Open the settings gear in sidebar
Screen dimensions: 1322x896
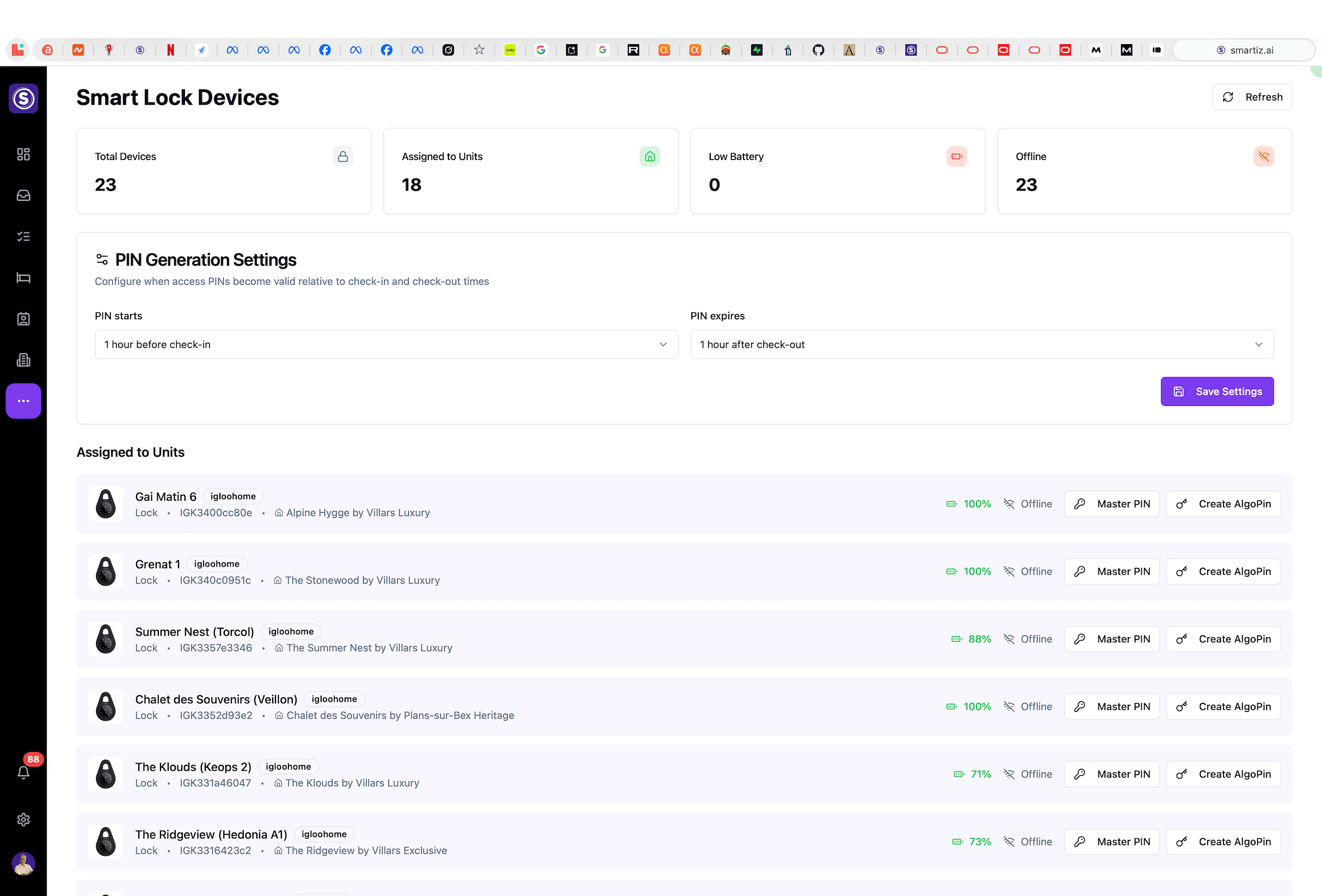(x=23, y=819)
